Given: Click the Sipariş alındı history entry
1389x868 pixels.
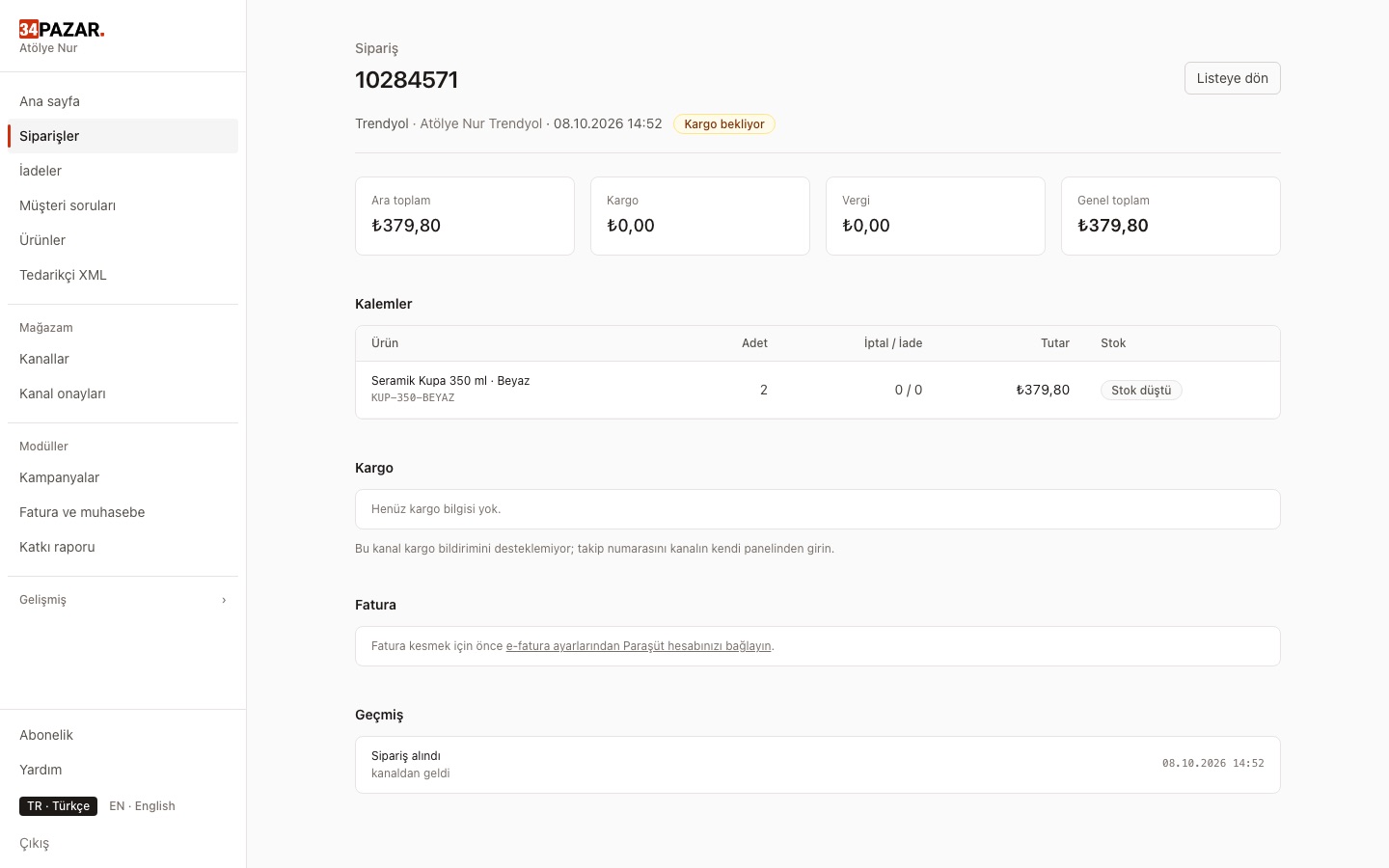Looking at the screenshot, I should tap(818, 765).
